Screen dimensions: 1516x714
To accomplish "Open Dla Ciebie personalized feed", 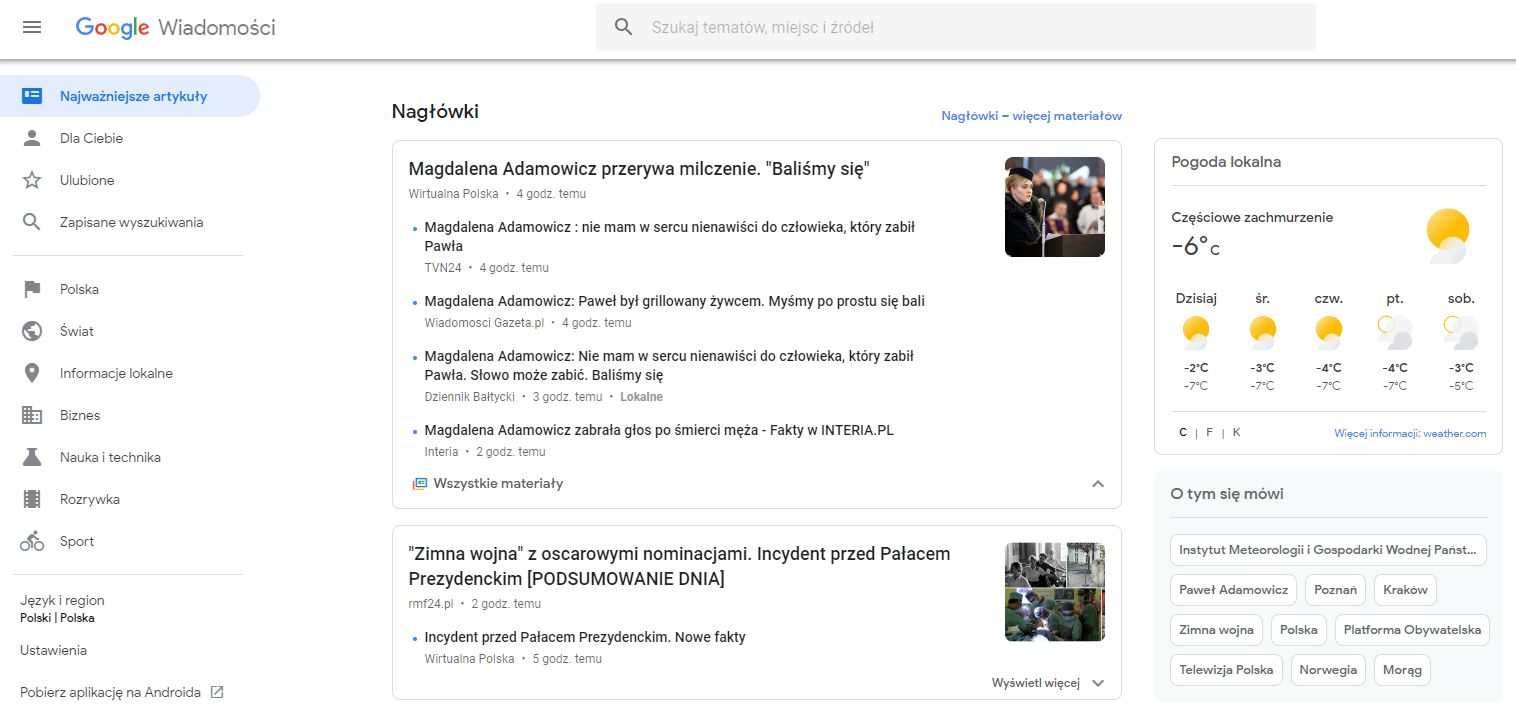I will [x=33, y=138].
